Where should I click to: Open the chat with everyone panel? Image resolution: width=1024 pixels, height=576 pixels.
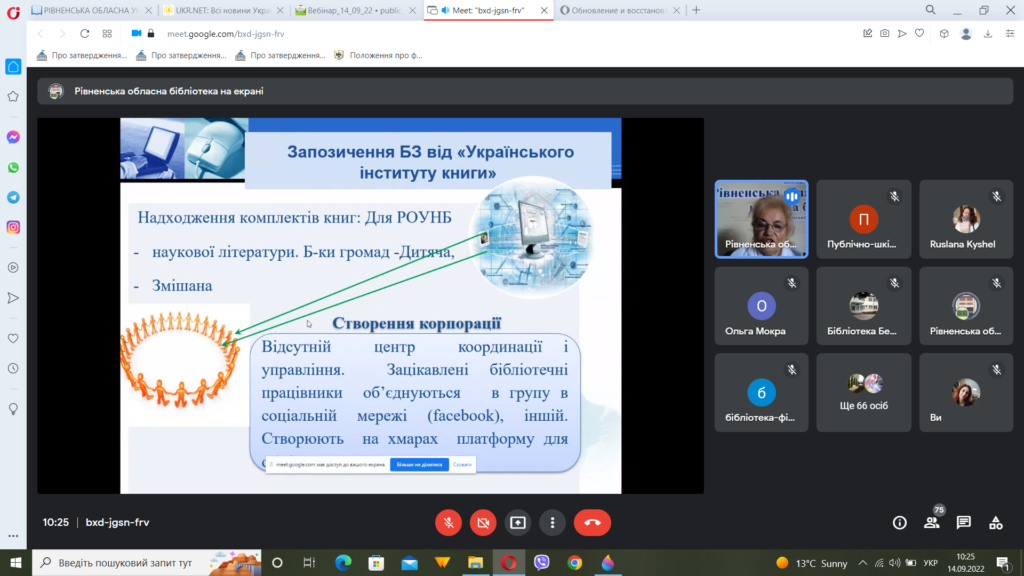click(x=964, y=522)
